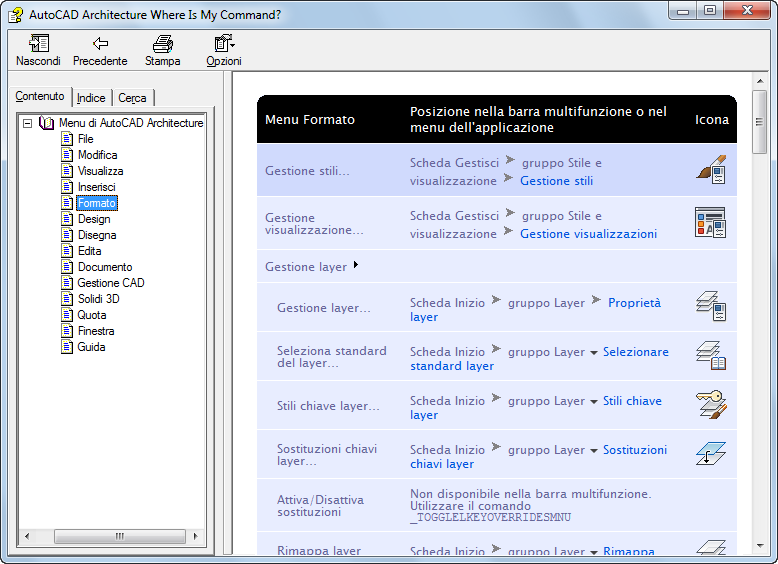Click the page icon beside File
Image resolution: width=778 pixels, height=564 pixels.
tap(67, 139)
